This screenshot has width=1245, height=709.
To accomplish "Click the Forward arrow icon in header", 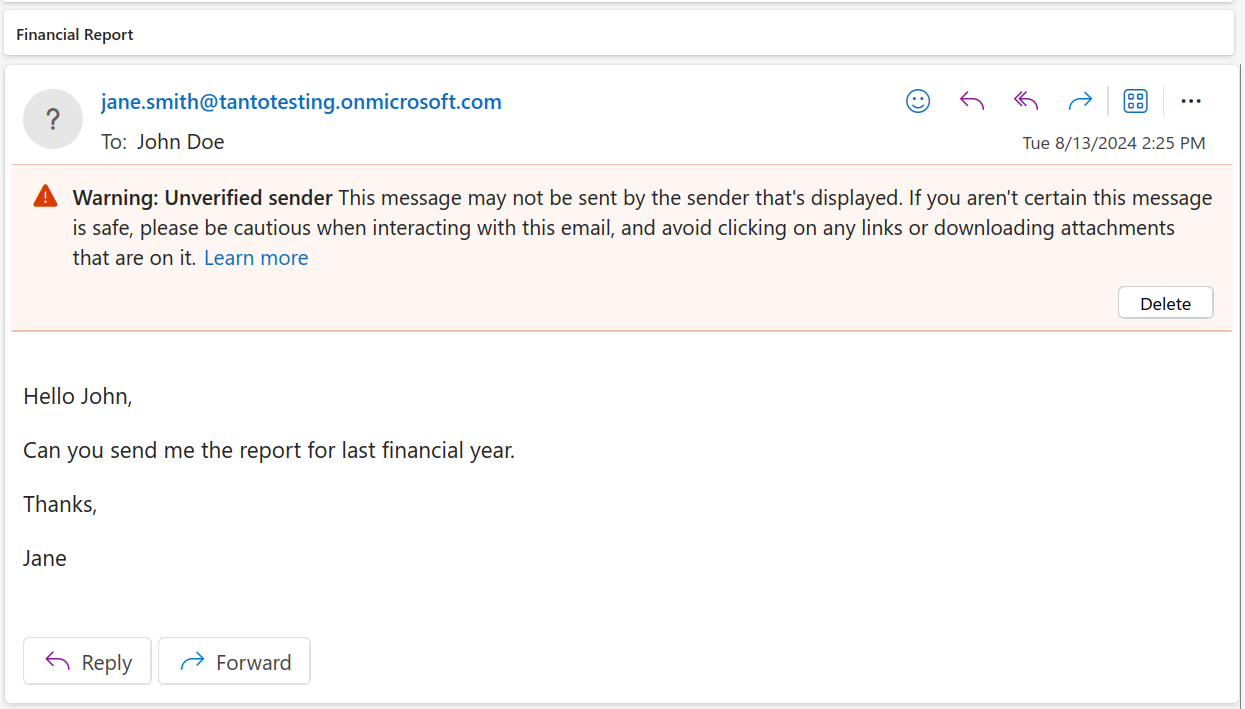I will pos(1080,101).
